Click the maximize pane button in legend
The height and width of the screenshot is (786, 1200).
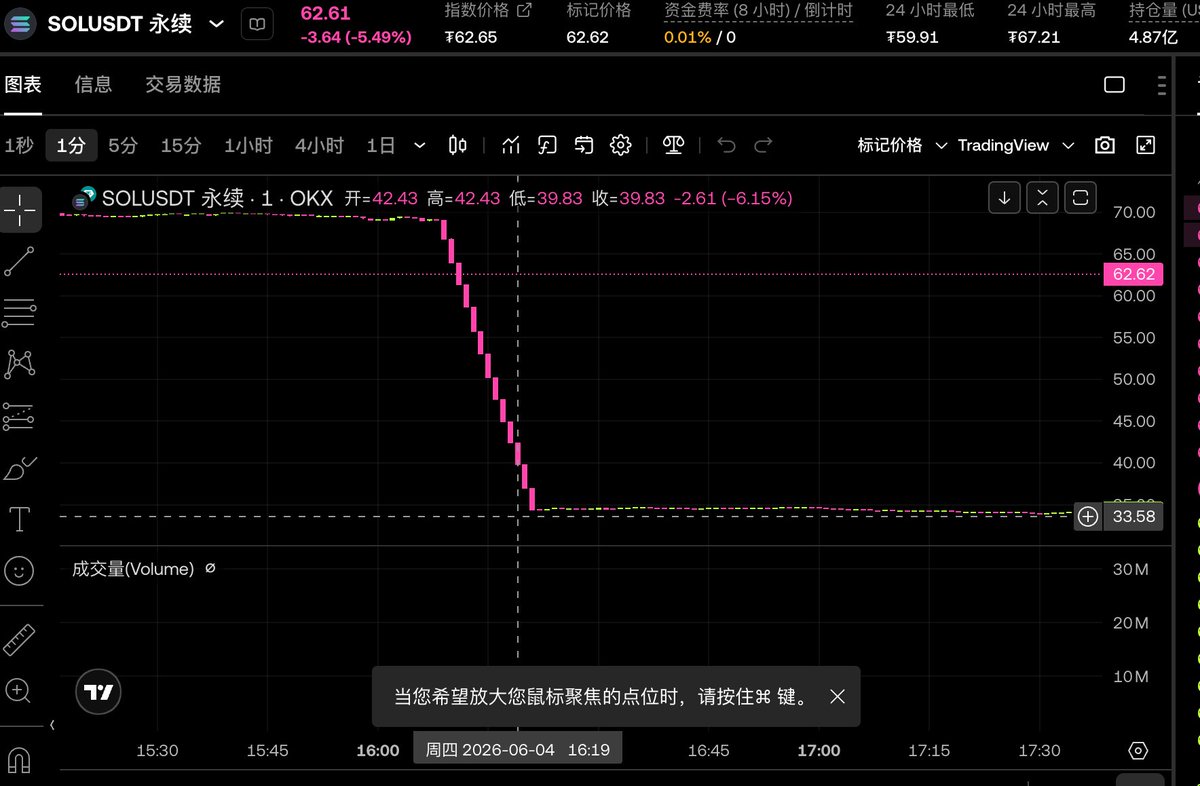1080,198
